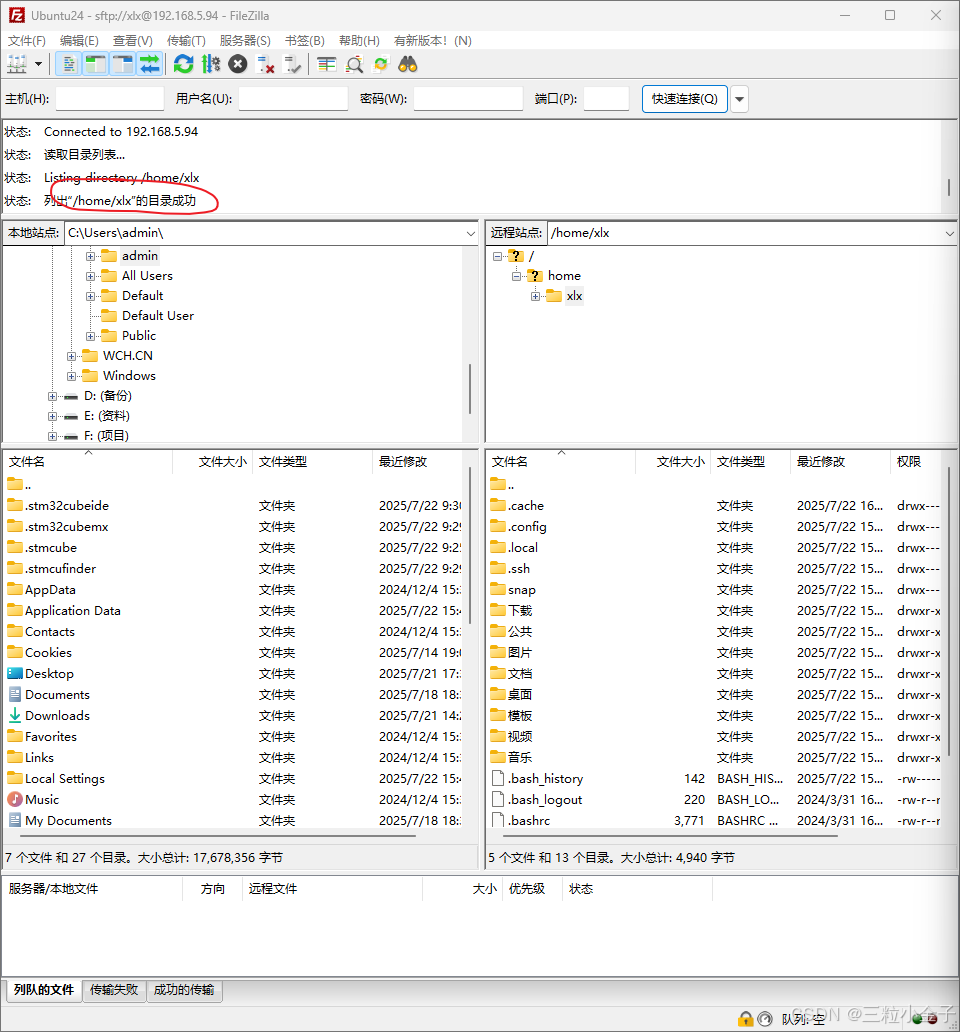
Task: Disconnect from the current server icon
Action: pyautogui.click(x=265, y=64)
